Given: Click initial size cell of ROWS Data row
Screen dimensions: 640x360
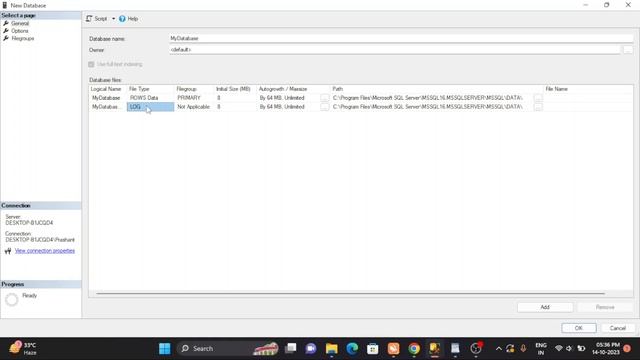Looking at the screenshot, I should pyautogui.click(x=236, y=98).
